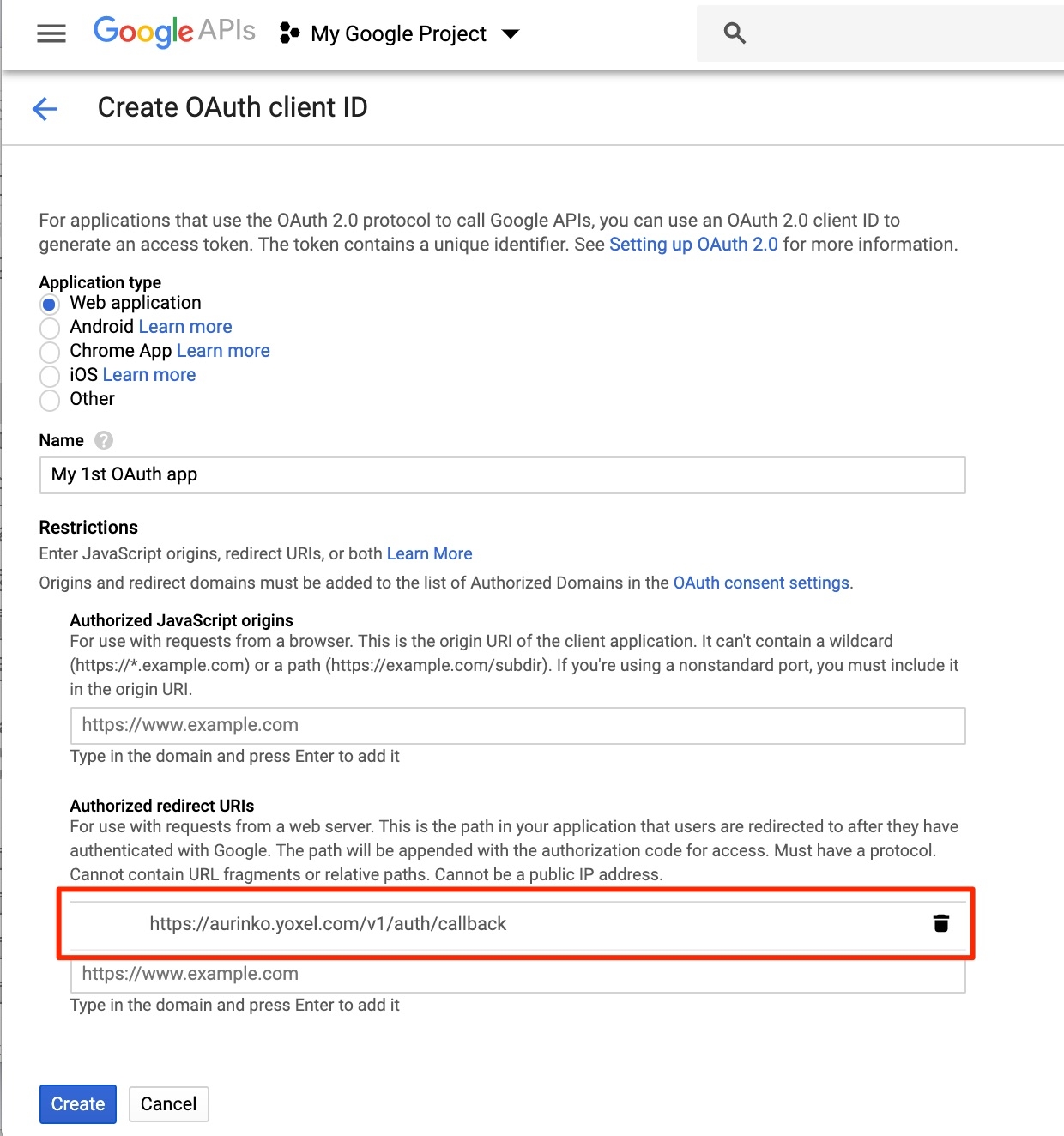This screenshot has width=1064, height=1136.
Task: Select Web application radio button
Action: 50,304
